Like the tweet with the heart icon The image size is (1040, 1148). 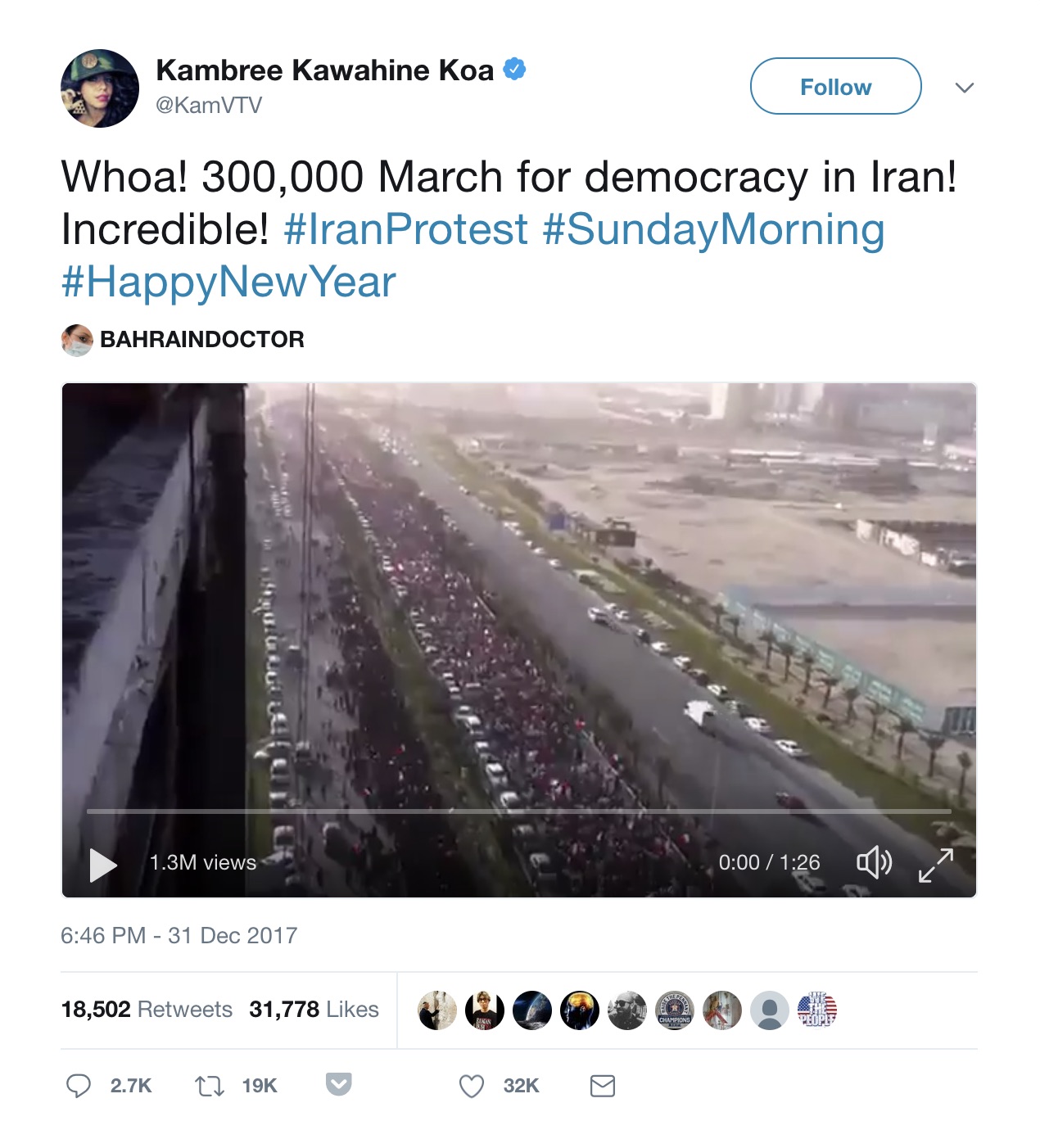(x=472, y=1086)
